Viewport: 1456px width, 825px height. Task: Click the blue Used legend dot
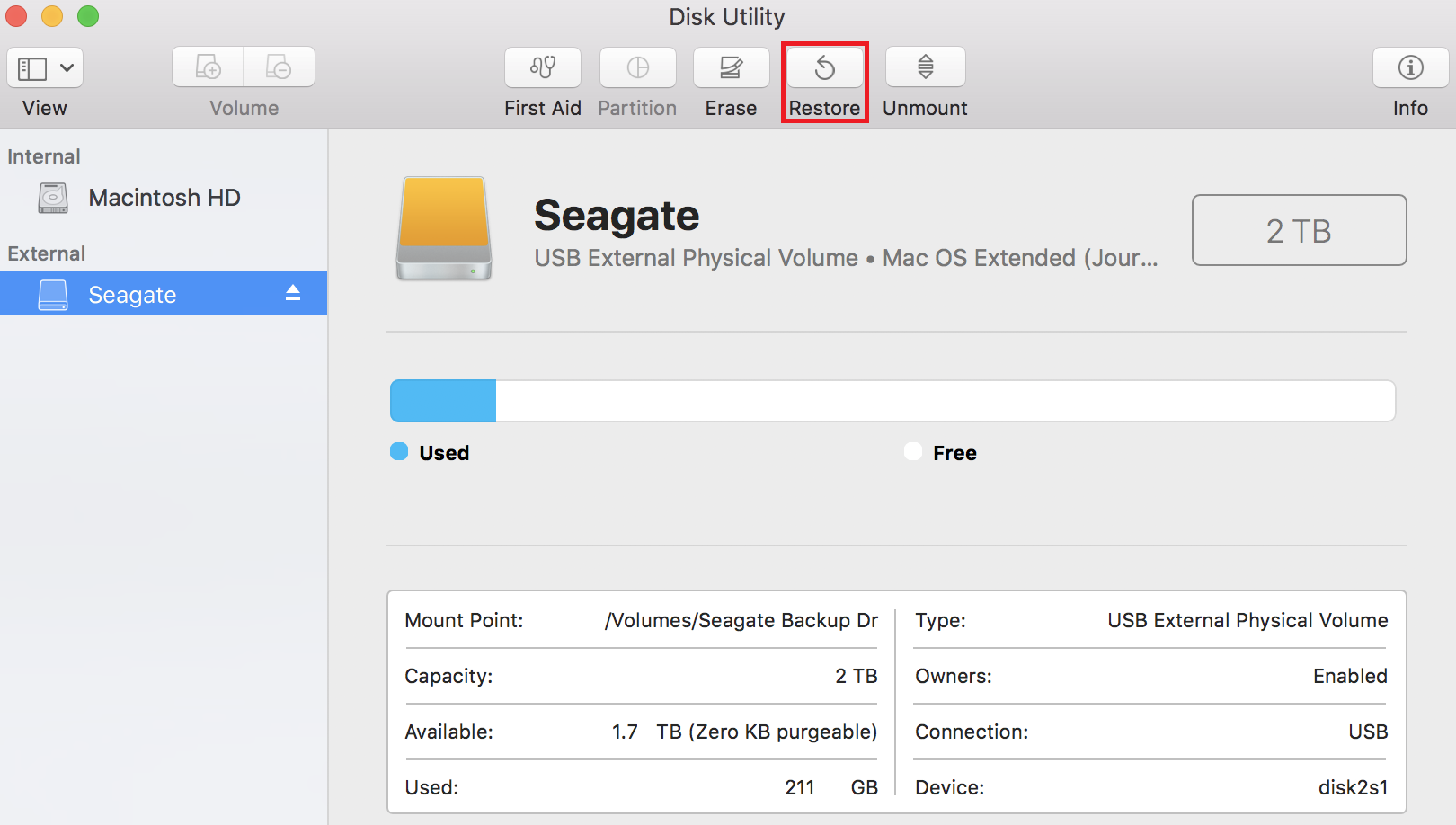(399, 451)
